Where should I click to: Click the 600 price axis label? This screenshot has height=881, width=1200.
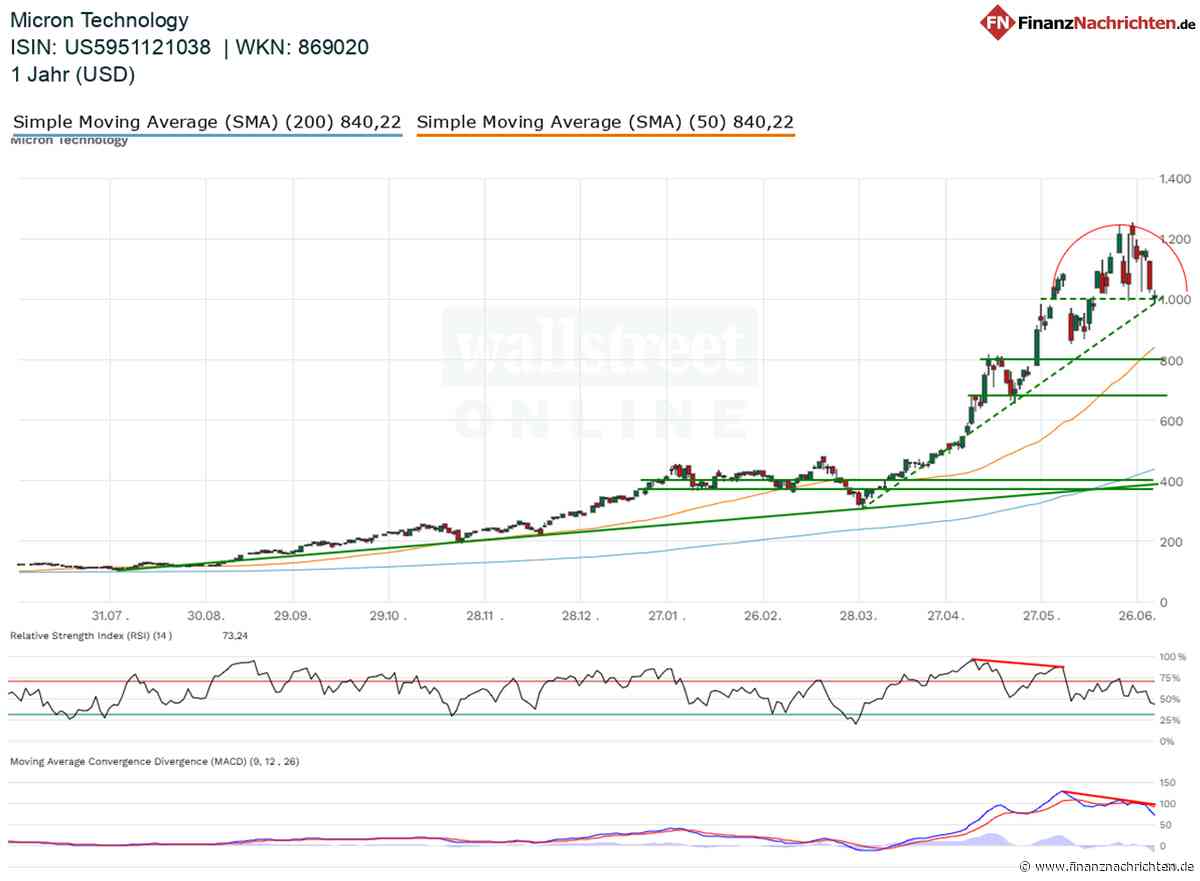coord(1172,421)
